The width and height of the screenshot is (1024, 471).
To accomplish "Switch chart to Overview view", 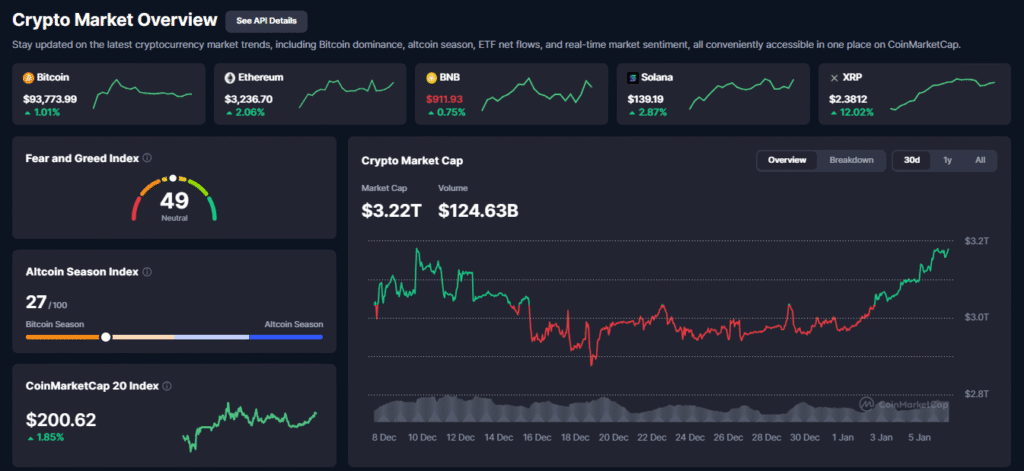I will pyautogui.click(x=787, y=160).
